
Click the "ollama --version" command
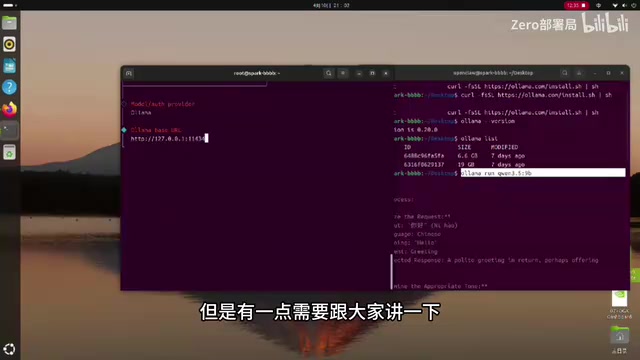tap(487, 121)
